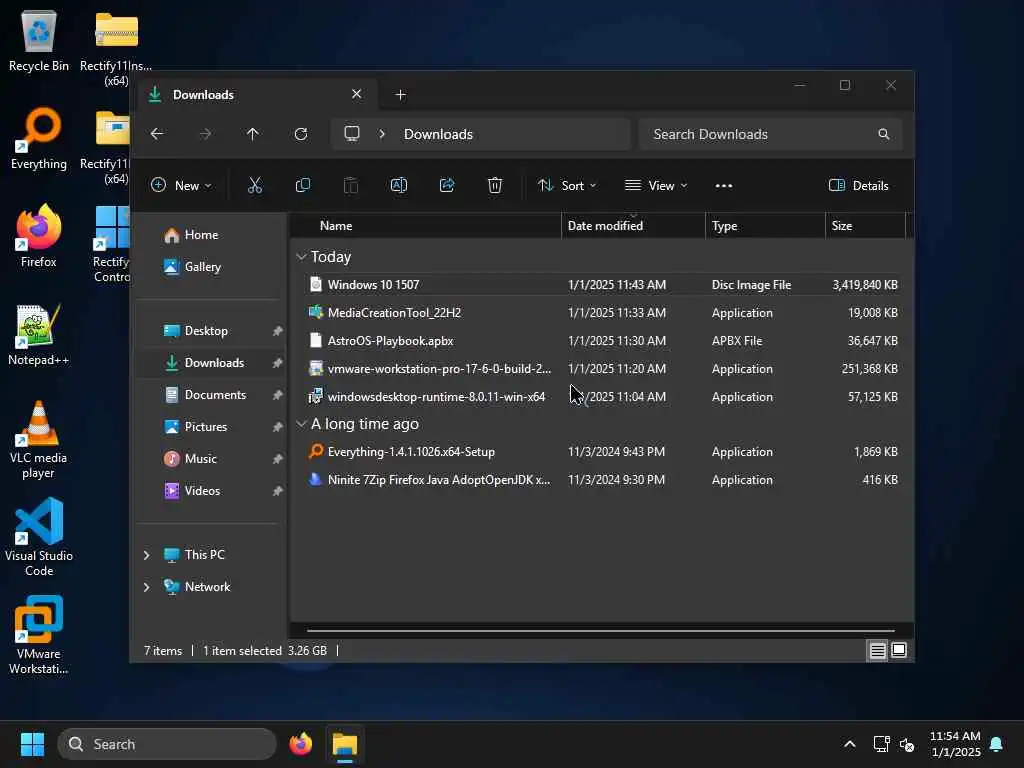
Task: Select the Visual Studio Code desktop icon
Action: click(x=39, y=537)
